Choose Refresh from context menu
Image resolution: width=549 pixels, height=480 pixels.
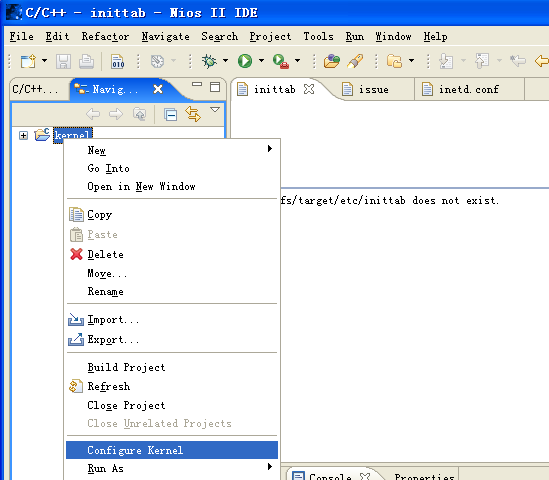172,387
